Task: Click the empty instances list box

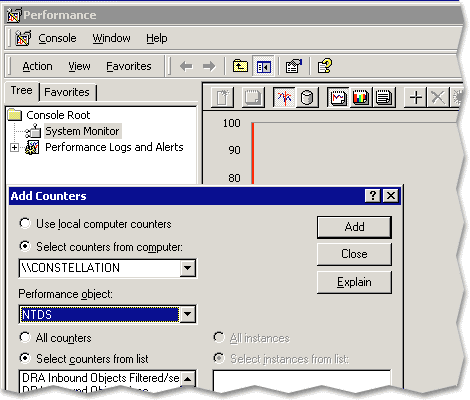Action: tap(302, 380)
